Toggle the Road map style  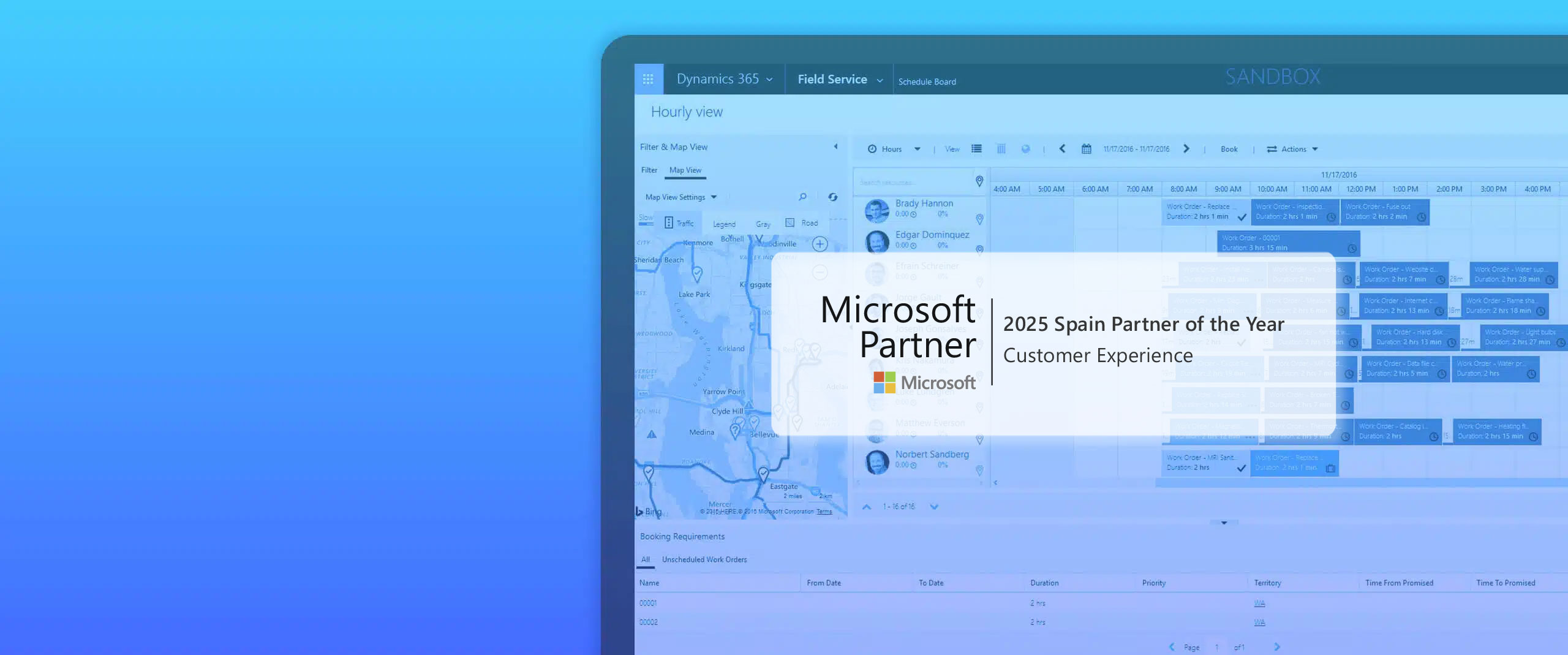802,223
